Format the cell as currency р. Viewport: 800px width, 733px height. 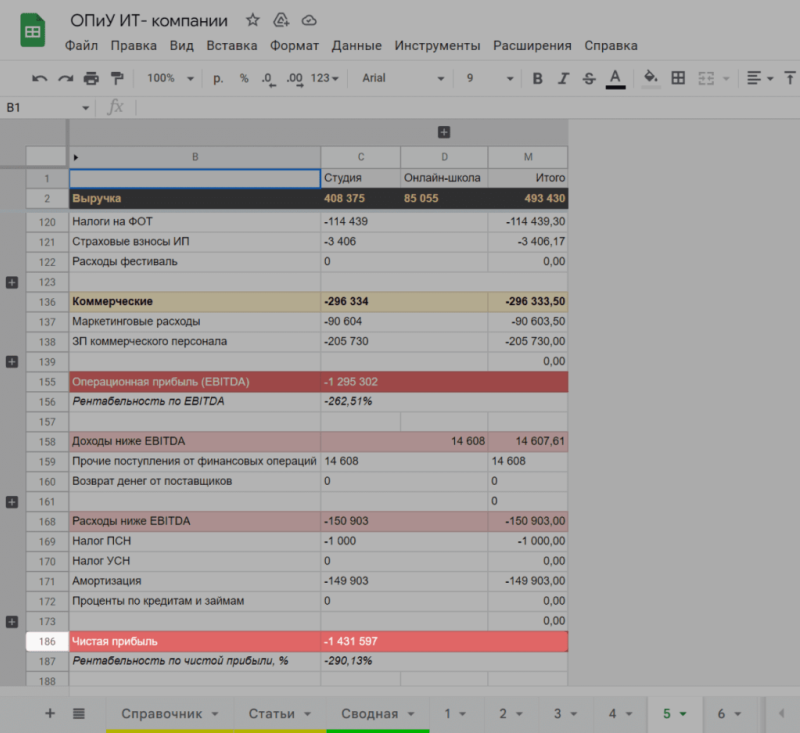click(218, 79)
